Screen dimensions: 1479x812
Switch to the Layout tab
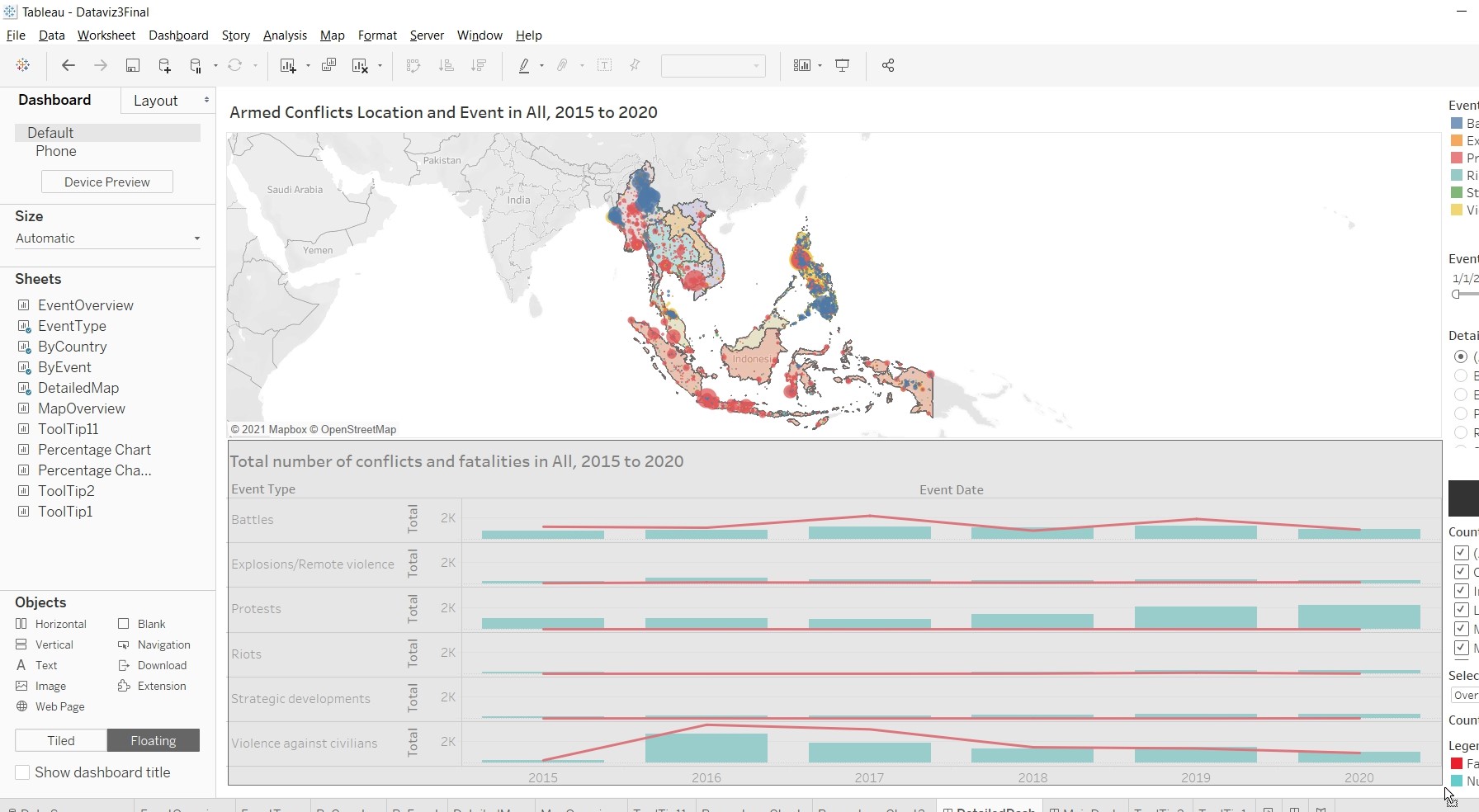[x=155, y=101]
